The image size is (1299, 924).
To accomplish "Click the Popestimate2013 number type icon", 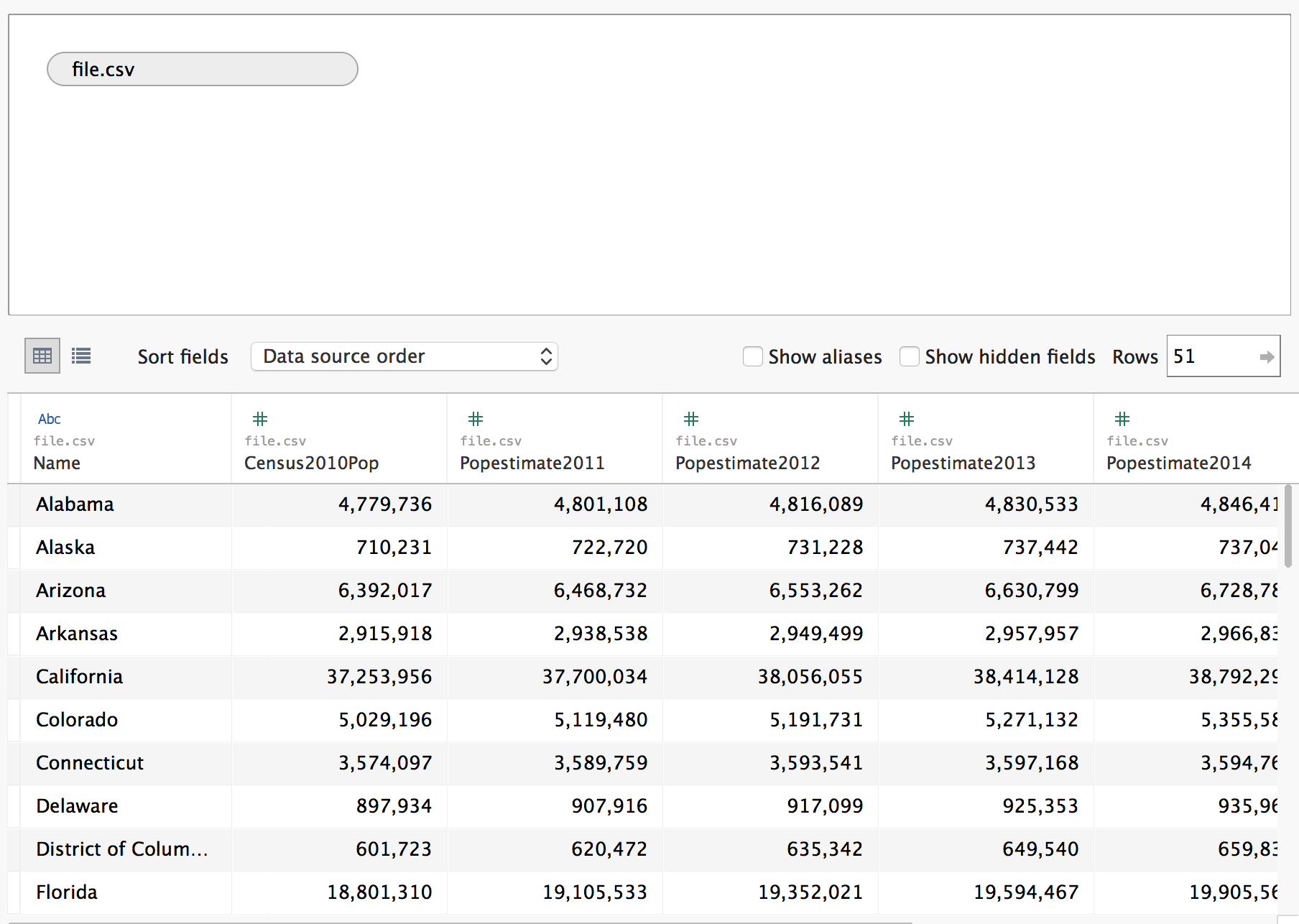I will [907, 419].
